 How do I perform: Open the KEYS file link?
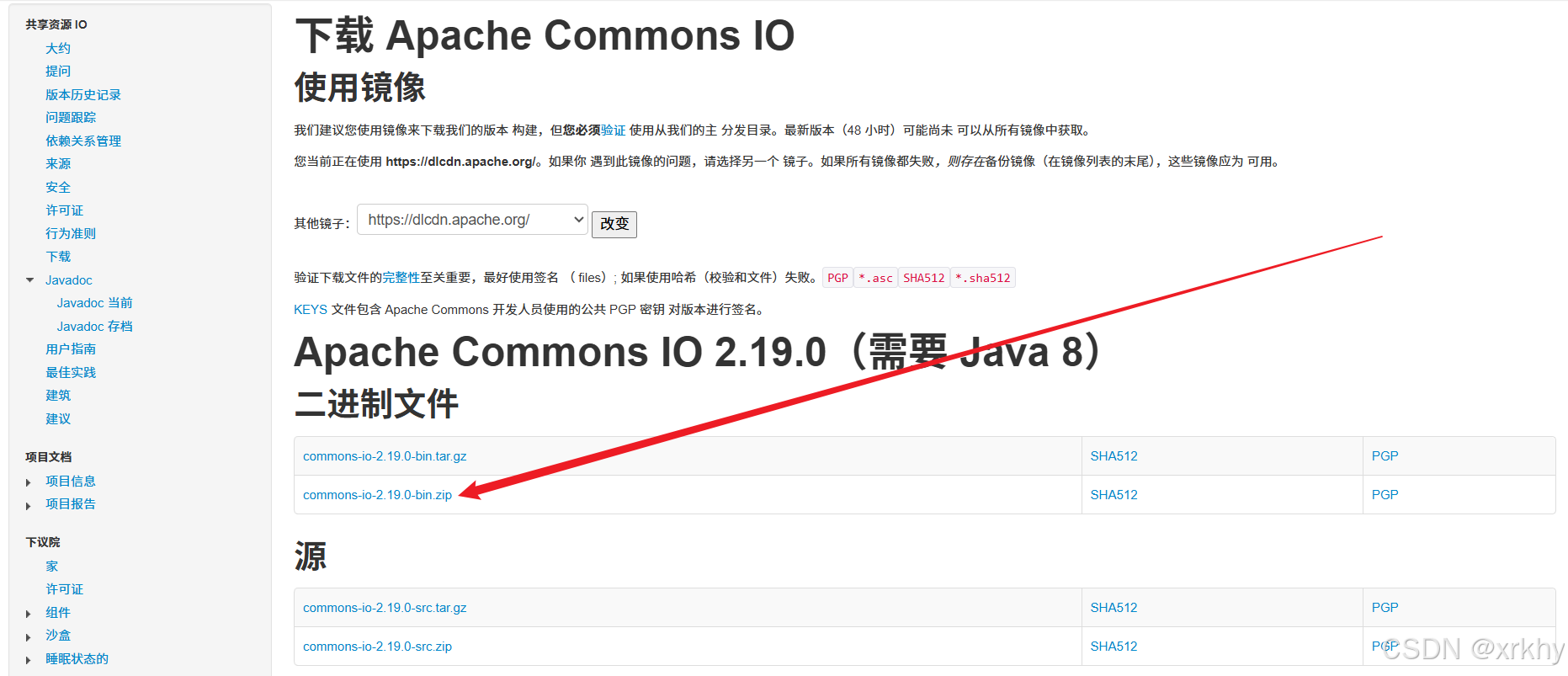point(311,310)
